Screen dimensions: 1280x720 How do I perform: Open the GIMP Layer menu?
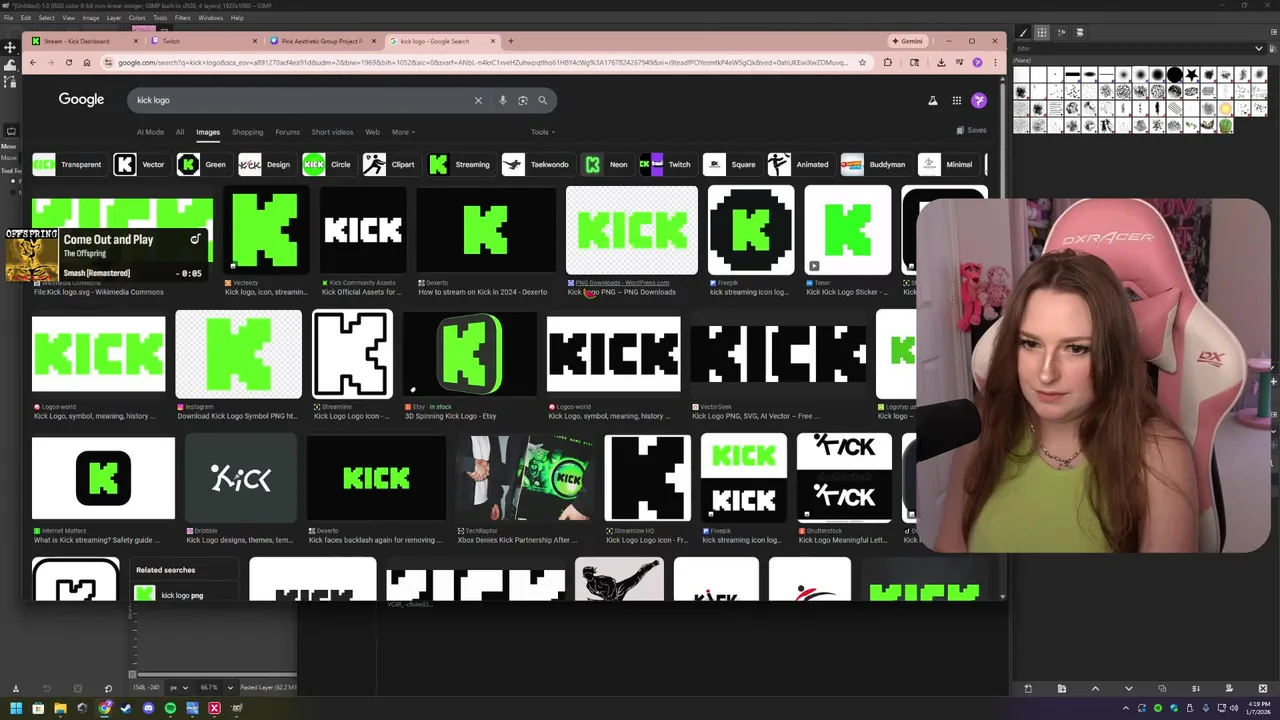[114, 18]
